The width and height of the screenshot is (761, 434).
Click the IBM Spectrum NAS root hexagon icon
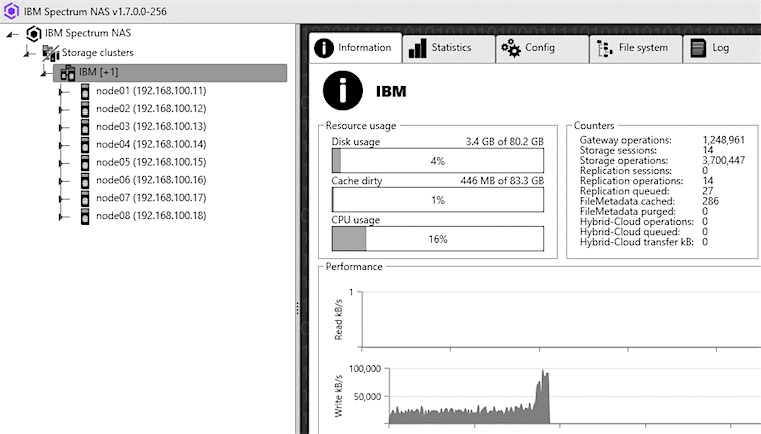point(33,32)
